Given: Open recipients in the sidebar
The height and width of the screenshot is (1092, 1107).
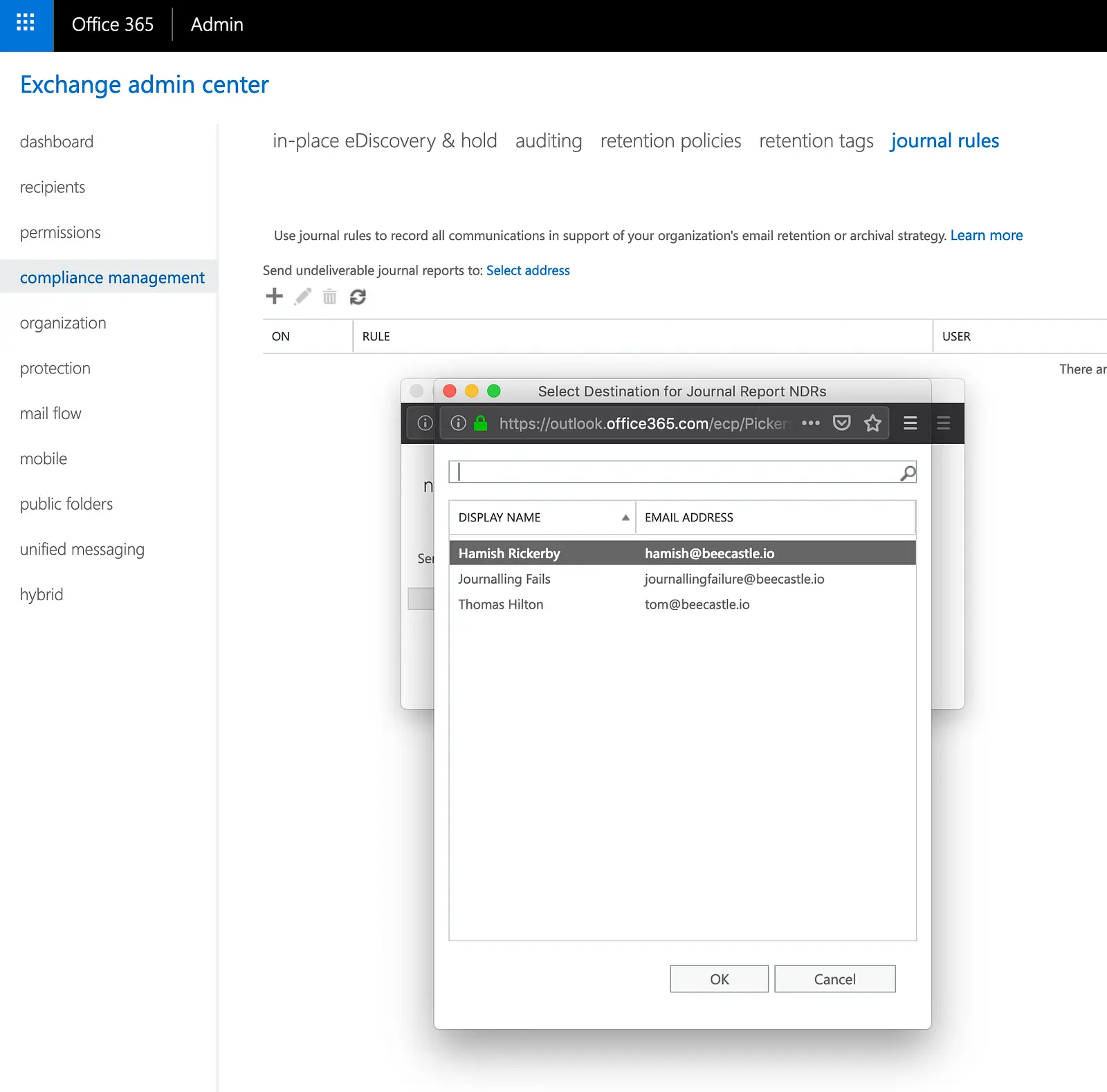Looking at the screenshot, I should pyautogui.click(x=53, y=187).
